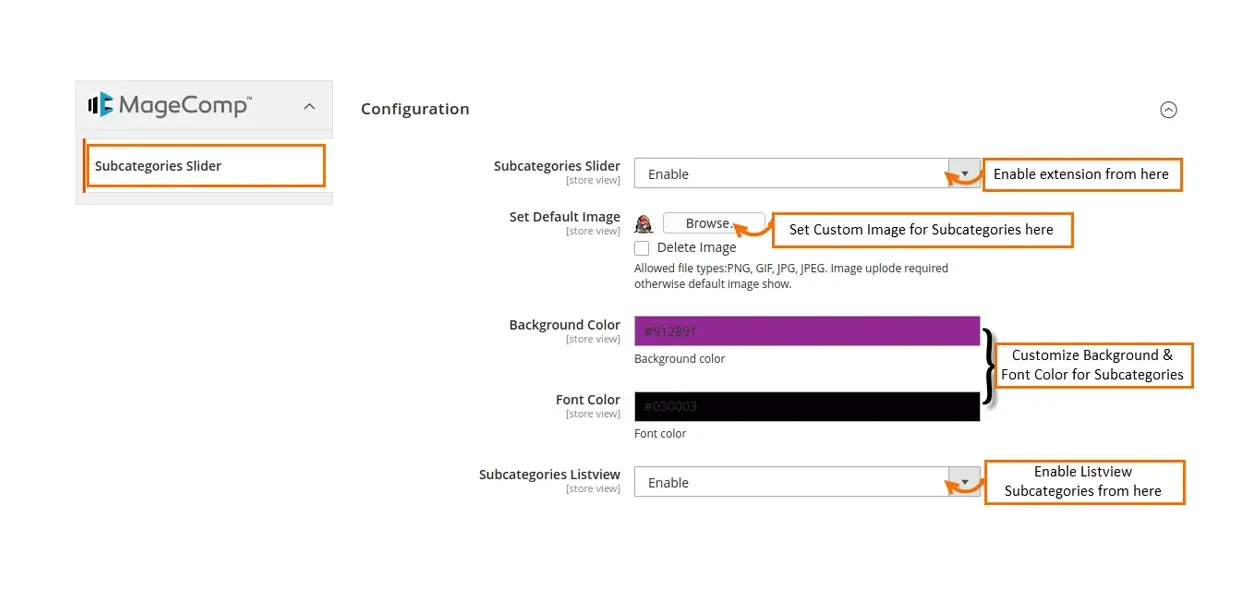Collapse the MageComp sidebar section chevron
Image resolution: width=1250 pixels, height=600 pixels.
309,106
